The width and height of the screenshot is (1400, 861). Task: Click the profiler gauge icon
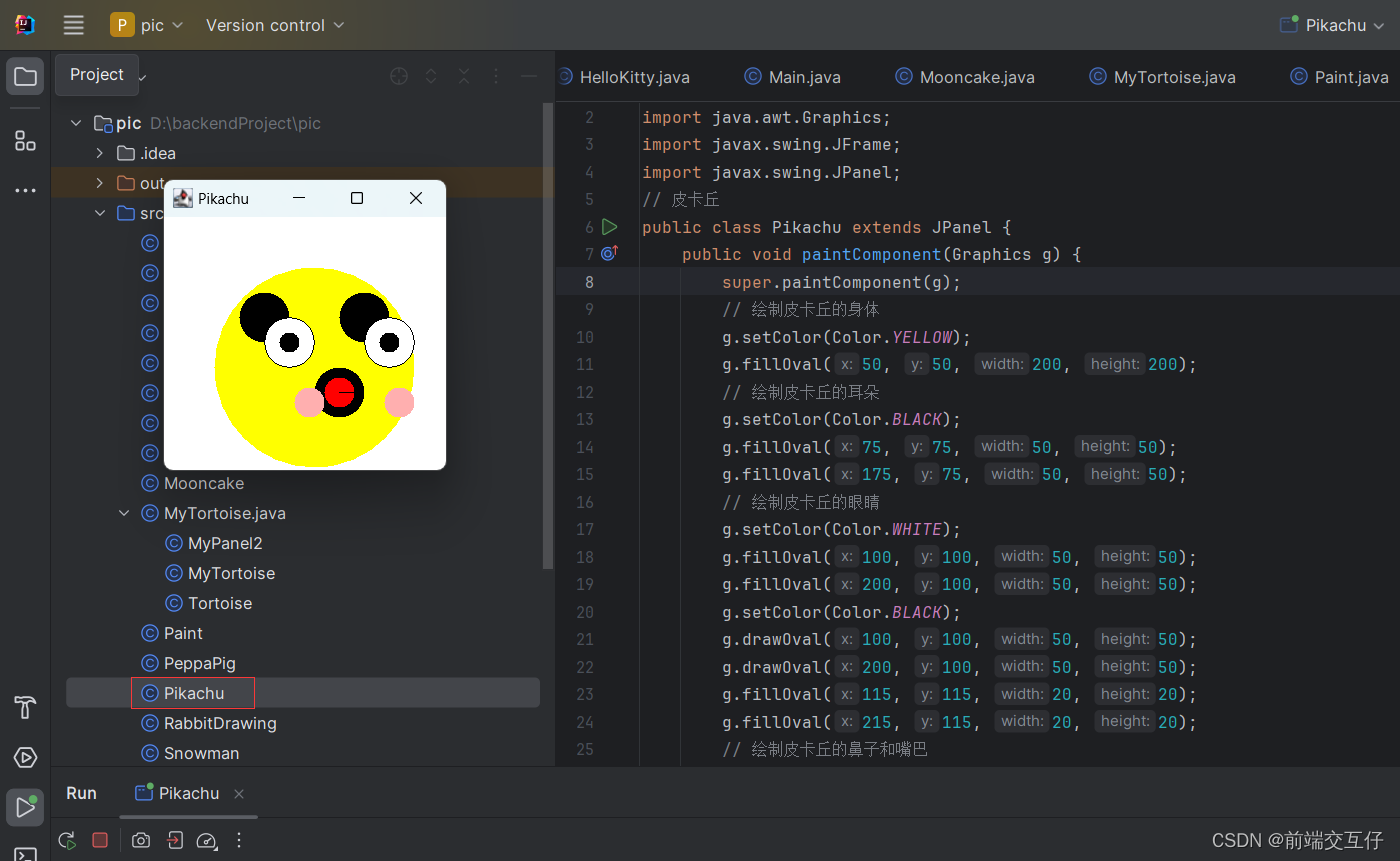tap(206, 840)
